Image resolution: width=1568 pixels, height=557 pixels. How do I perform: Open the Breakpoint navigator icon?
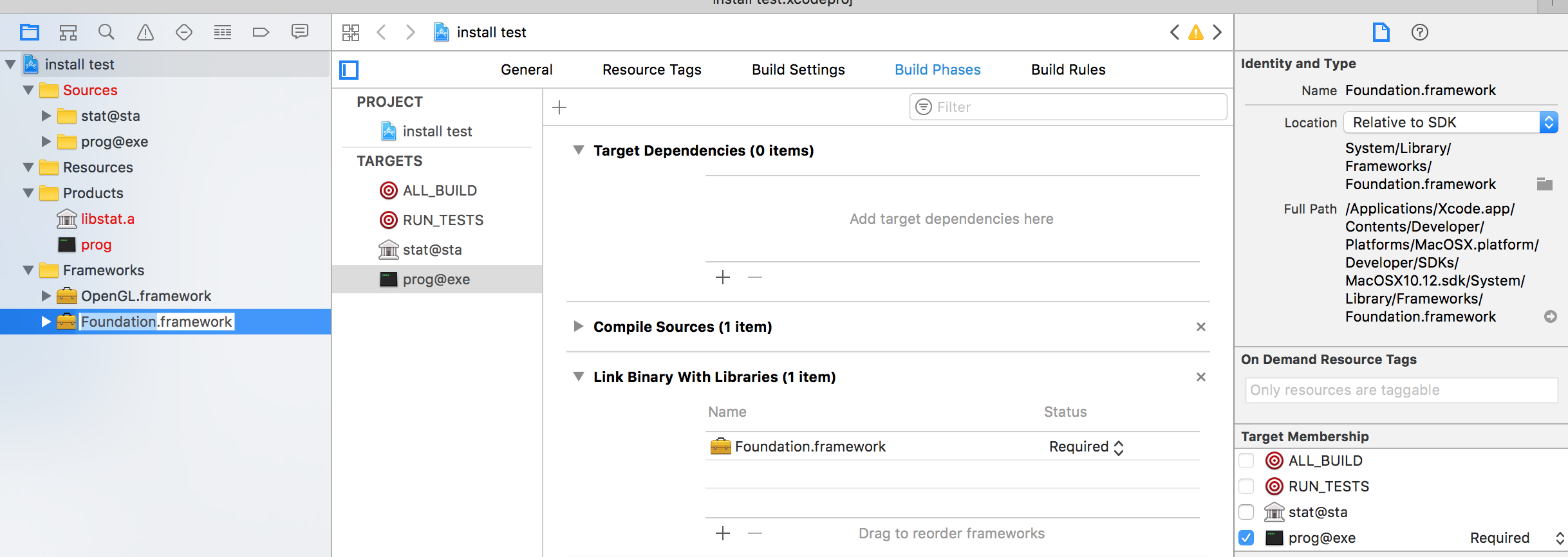[261, 32]
